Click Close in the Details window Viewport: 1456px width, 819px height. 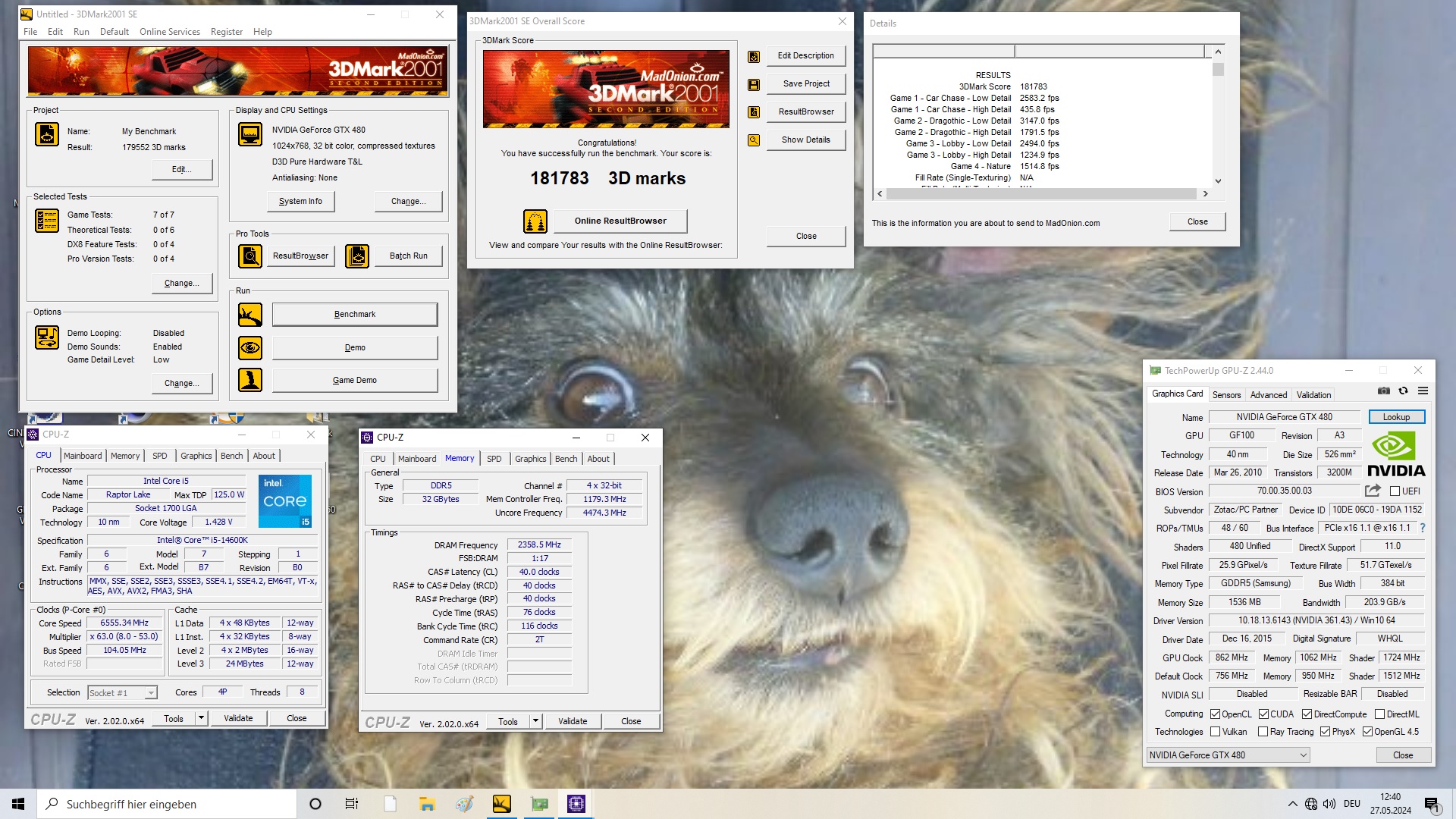[x=1197, y=222]
